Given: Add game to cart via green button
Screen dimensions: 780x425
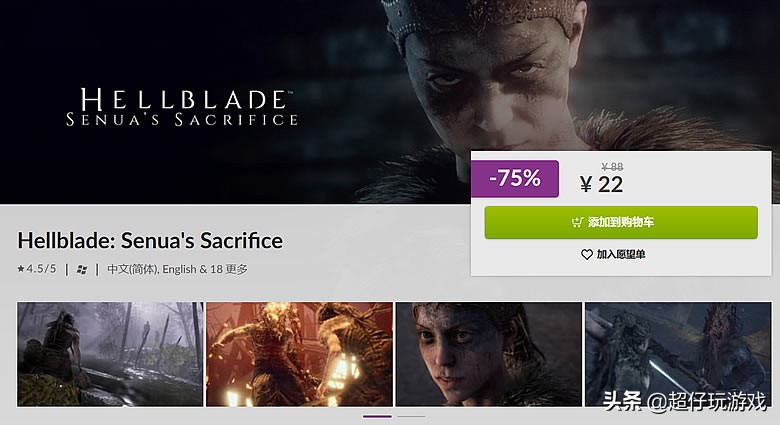Looking at the screenshot, I should tap(620, 222).
